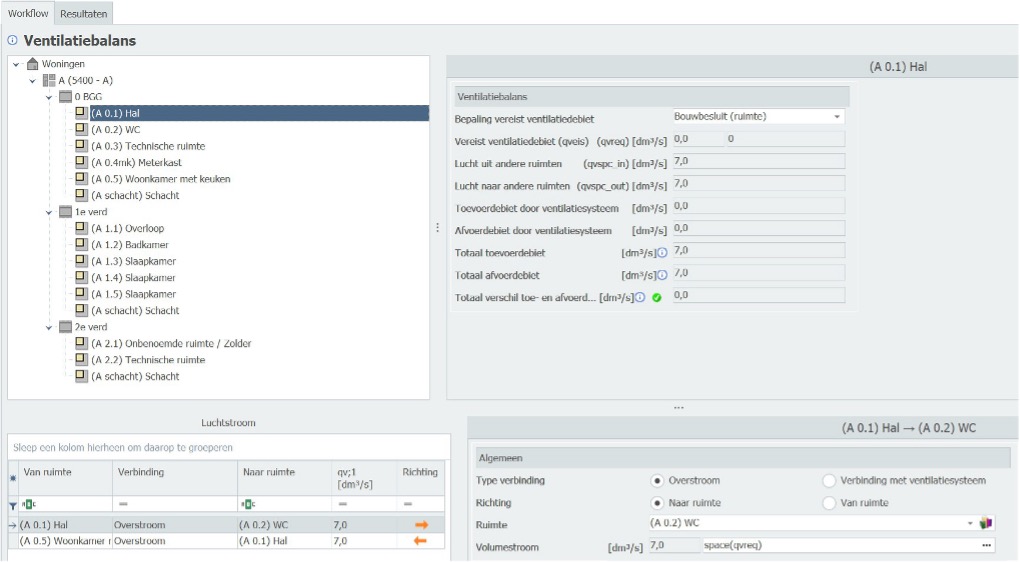
Task: Click the orange left arrow in the Woonkamer row
Action: [421, 541]
